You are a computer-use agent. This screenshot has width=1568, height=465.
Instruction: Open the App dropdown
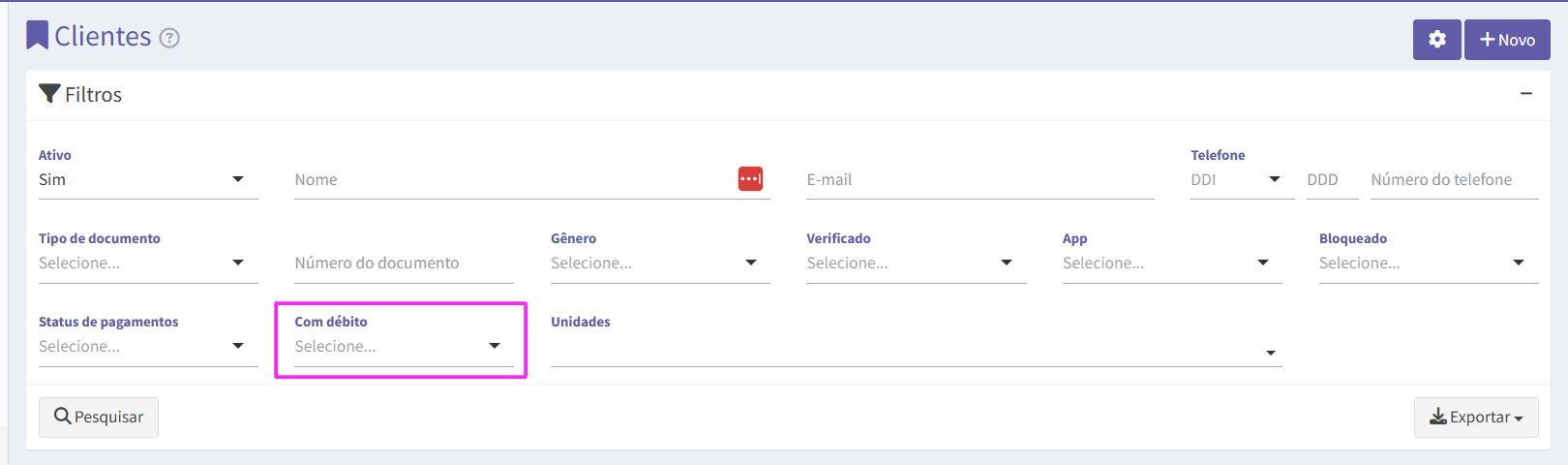1172,263
